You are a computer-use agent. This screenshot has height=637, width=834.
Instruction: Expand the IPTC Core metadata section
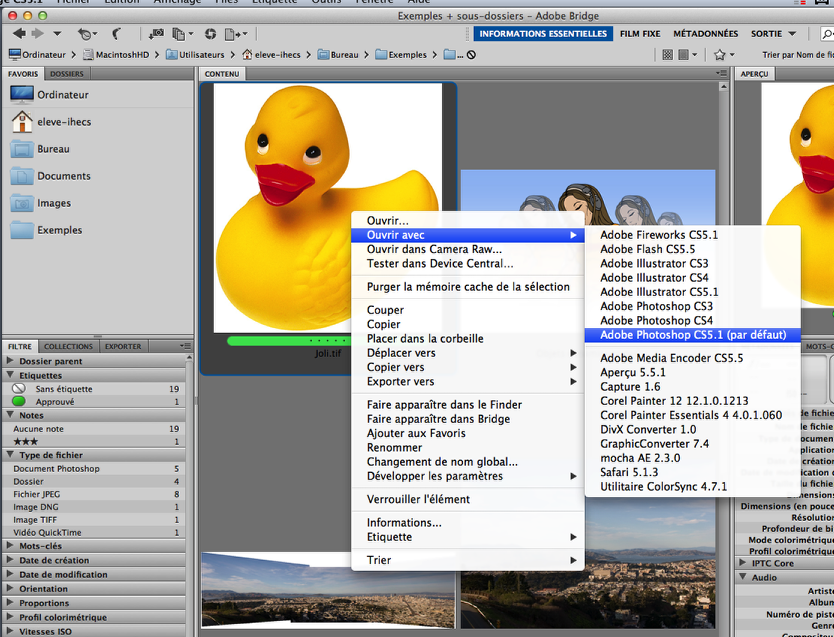[x=743, y=563]
